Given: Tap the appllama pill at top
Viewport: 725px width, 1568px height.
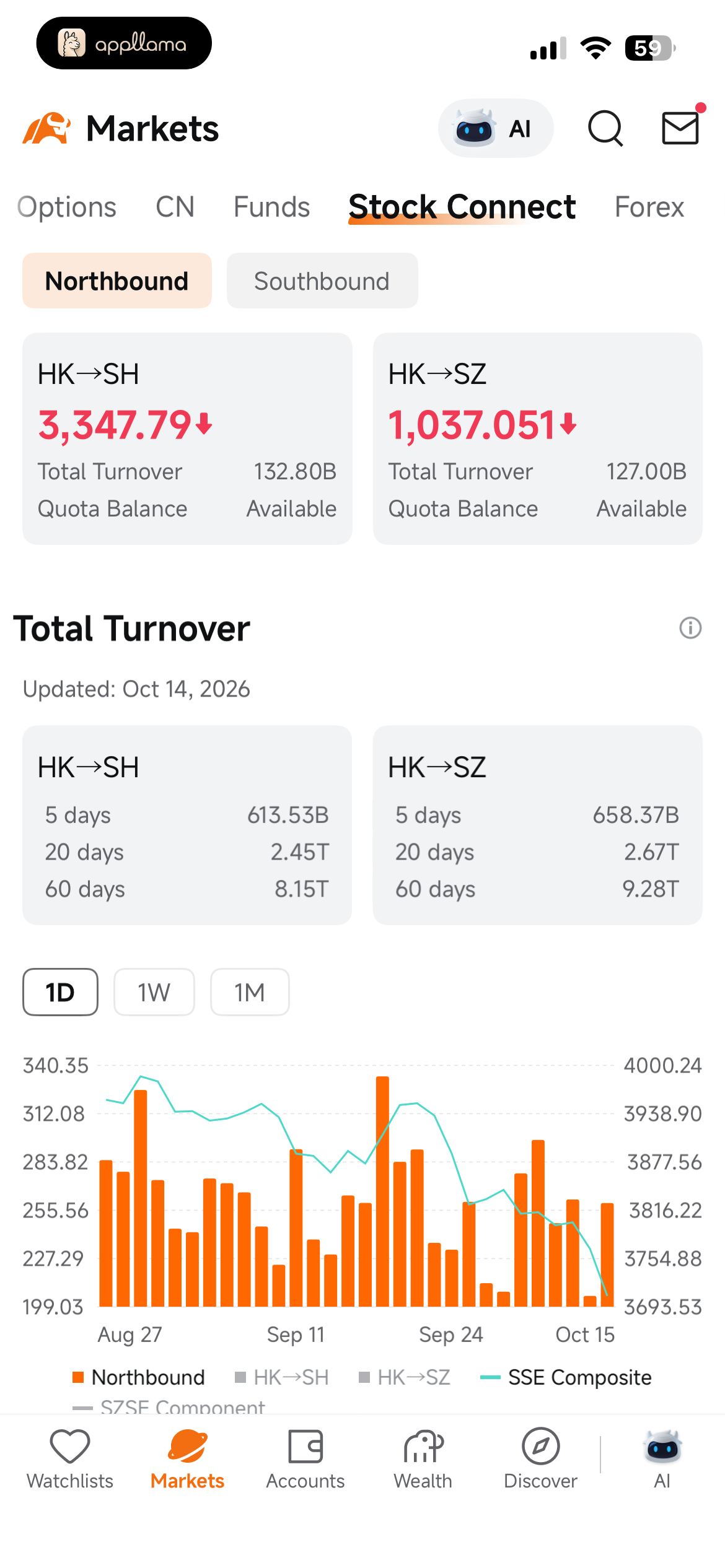Looking at the screenshot, I should coord(124,43).
